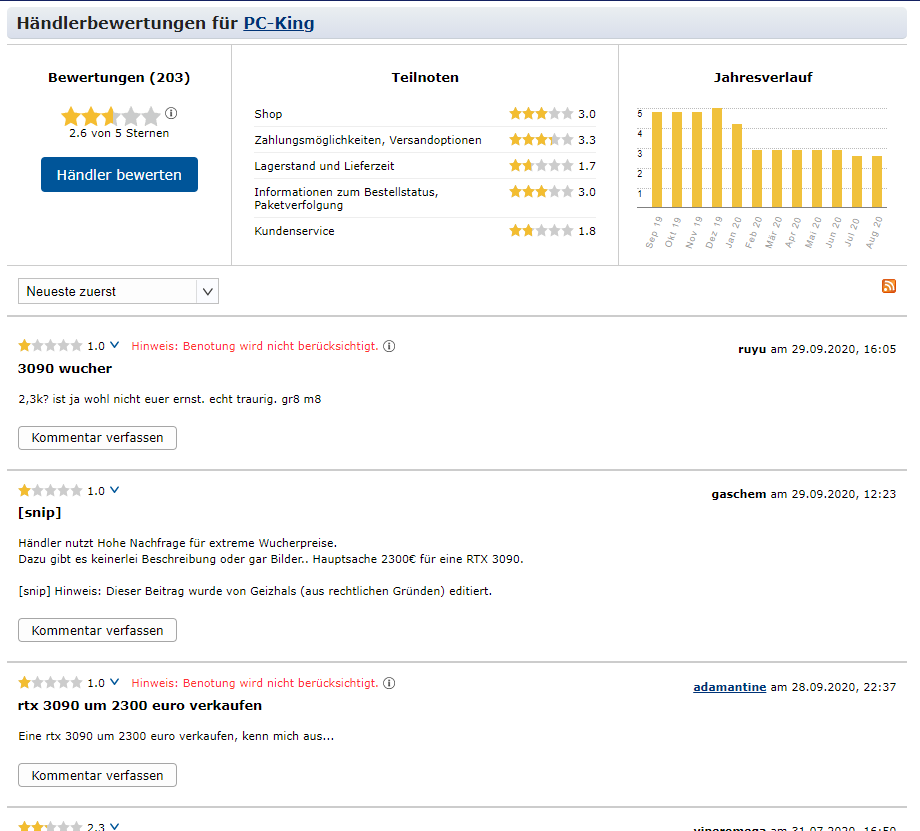Open the Neueste zuerst sort dropdown
The height and width of the screenshot is (831, 920).
(119, 291)
